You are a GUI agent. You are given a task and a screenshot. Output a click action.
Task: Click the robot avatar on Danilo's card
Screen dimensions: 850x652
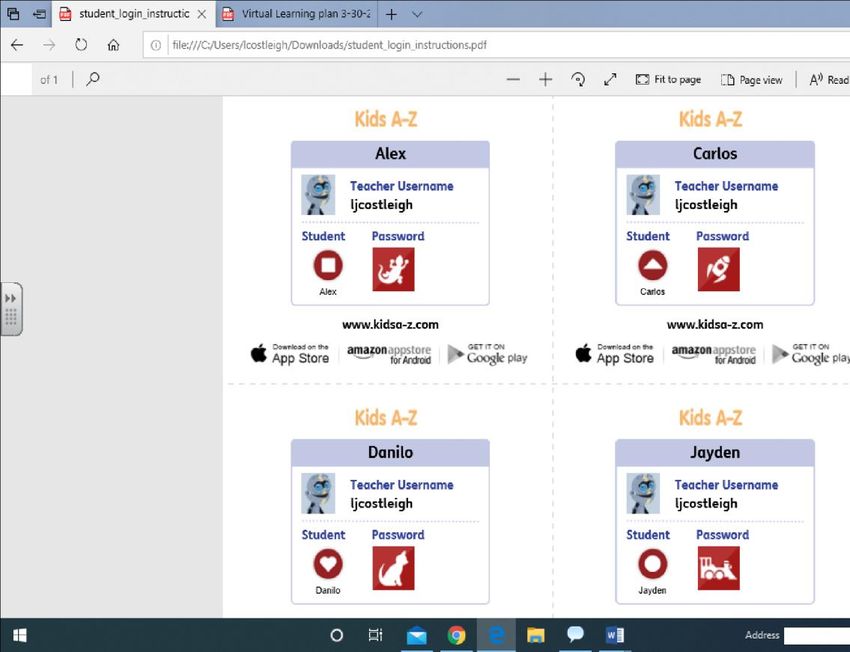click(318, 493)
